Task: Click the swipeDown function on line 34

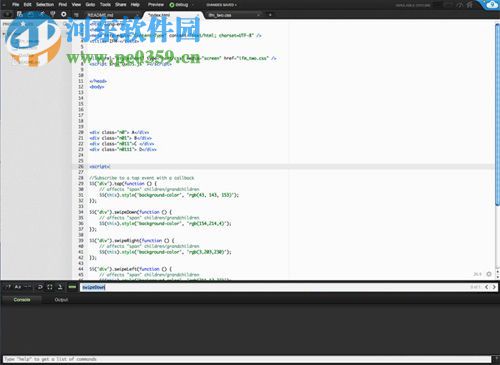Action: tap(126, 212)
